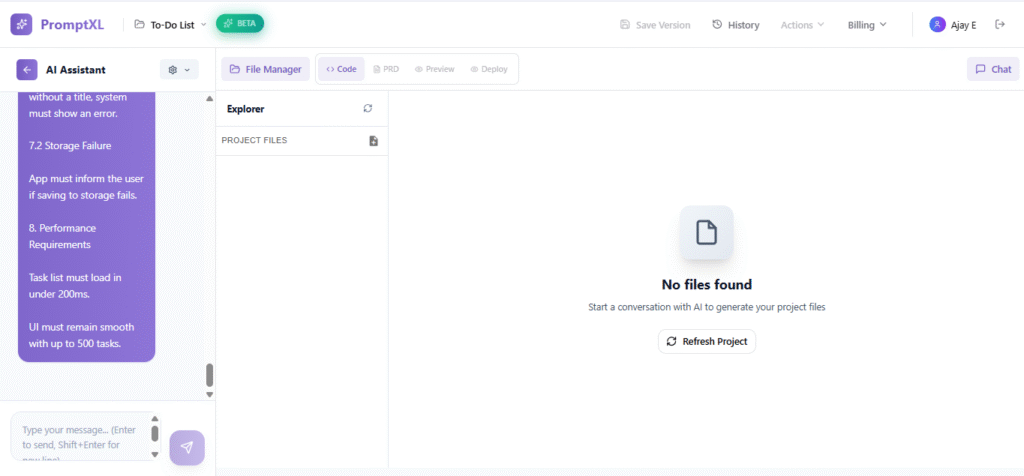The height and width of the screenshot is (476, 1024).
Task: Open the Billing dropdown
Action: tap(866, 25)
